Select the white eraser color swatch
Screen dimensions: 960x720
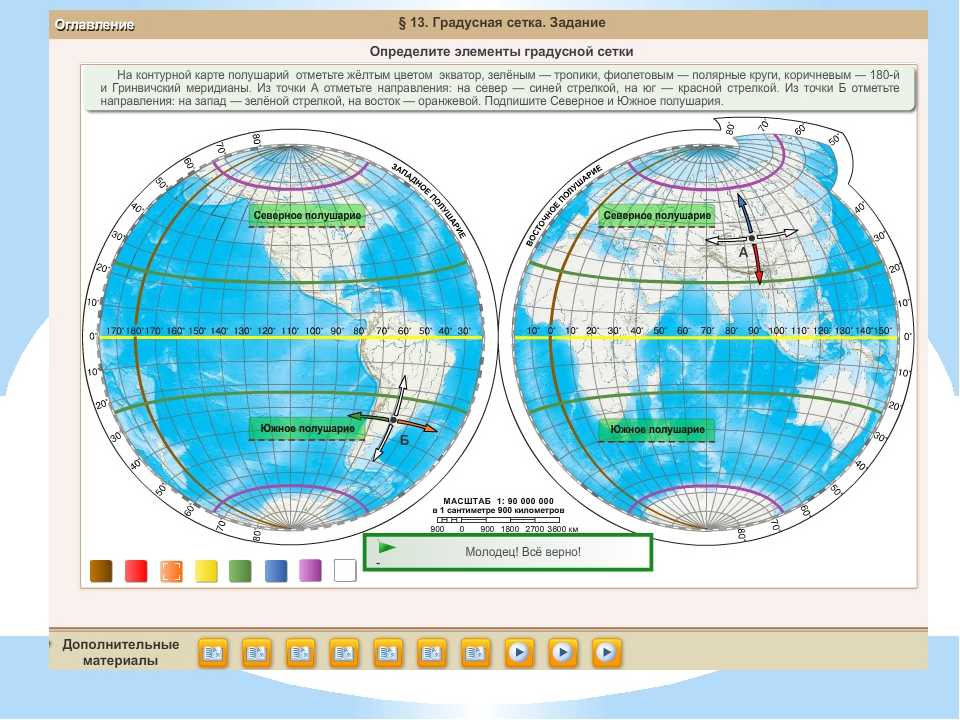(x=345, y=571)
